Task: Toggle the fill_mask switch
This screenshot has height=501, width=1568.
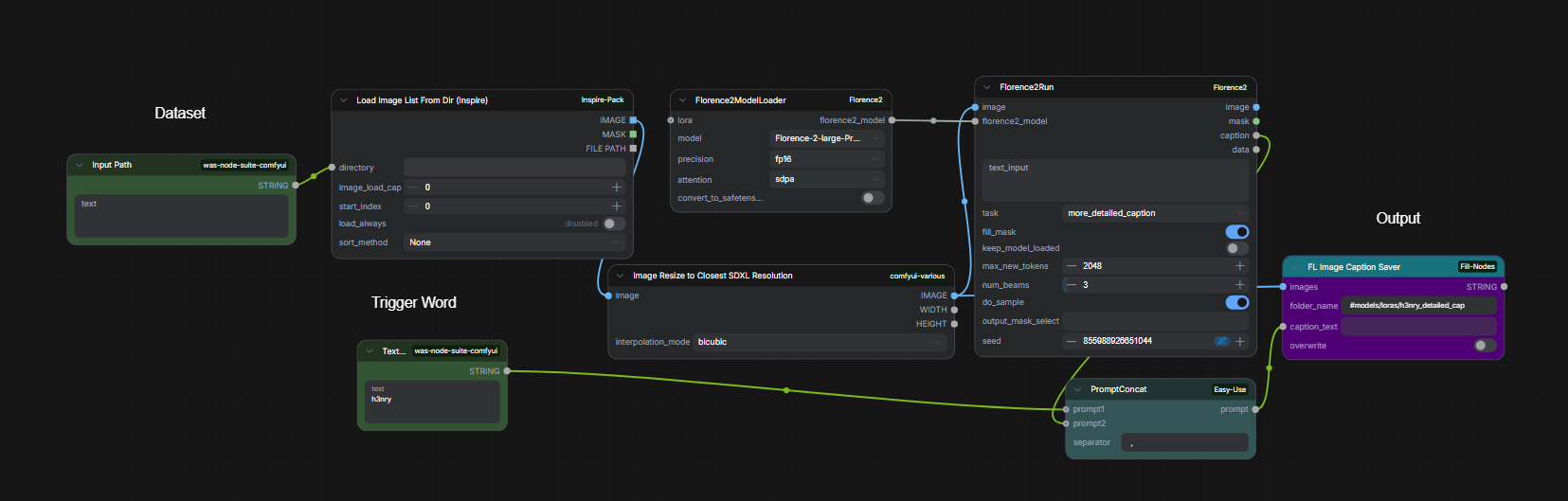Action: pos(1236,232)
